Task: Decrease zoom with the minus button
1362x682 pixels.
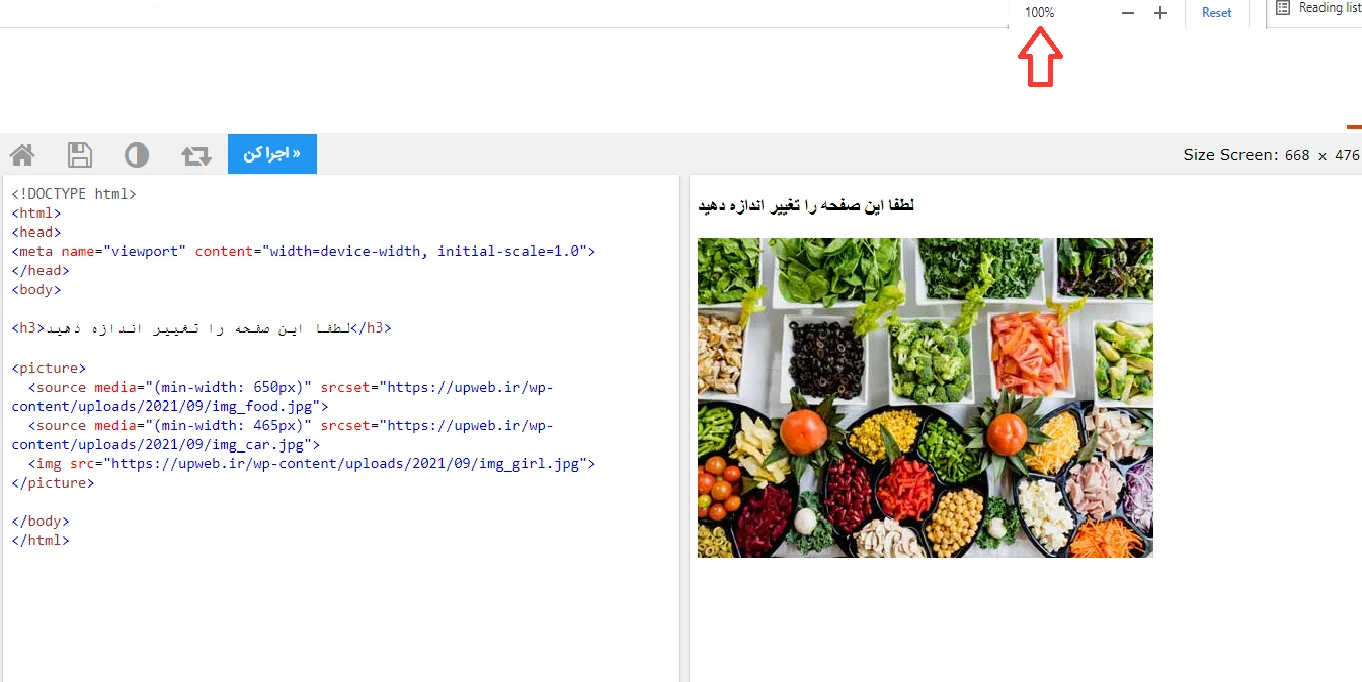Action: [1128, 13]
